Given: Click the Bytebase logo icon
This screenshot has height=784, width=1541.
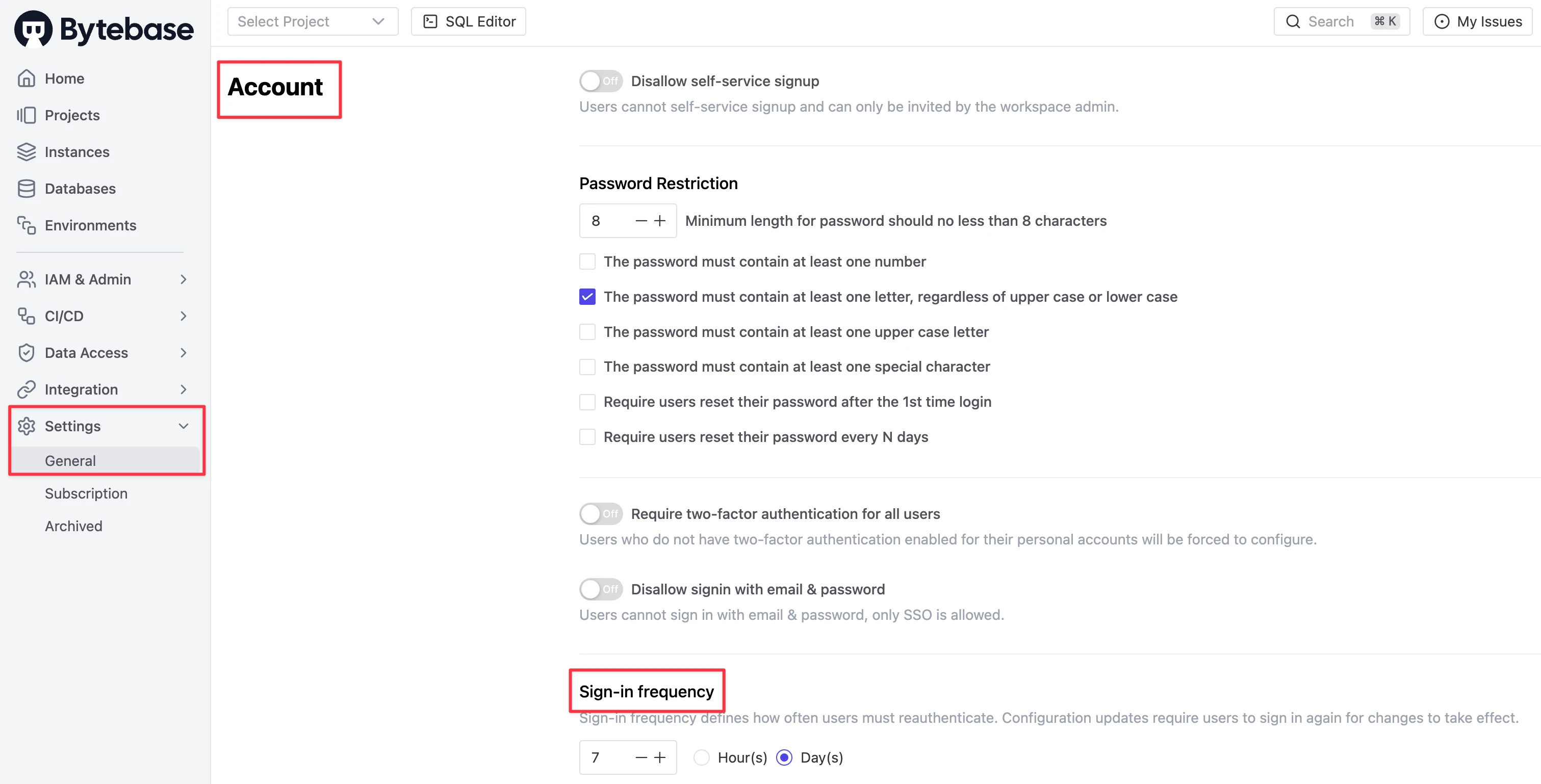Looking at the screenshot, I should [34, 28].
